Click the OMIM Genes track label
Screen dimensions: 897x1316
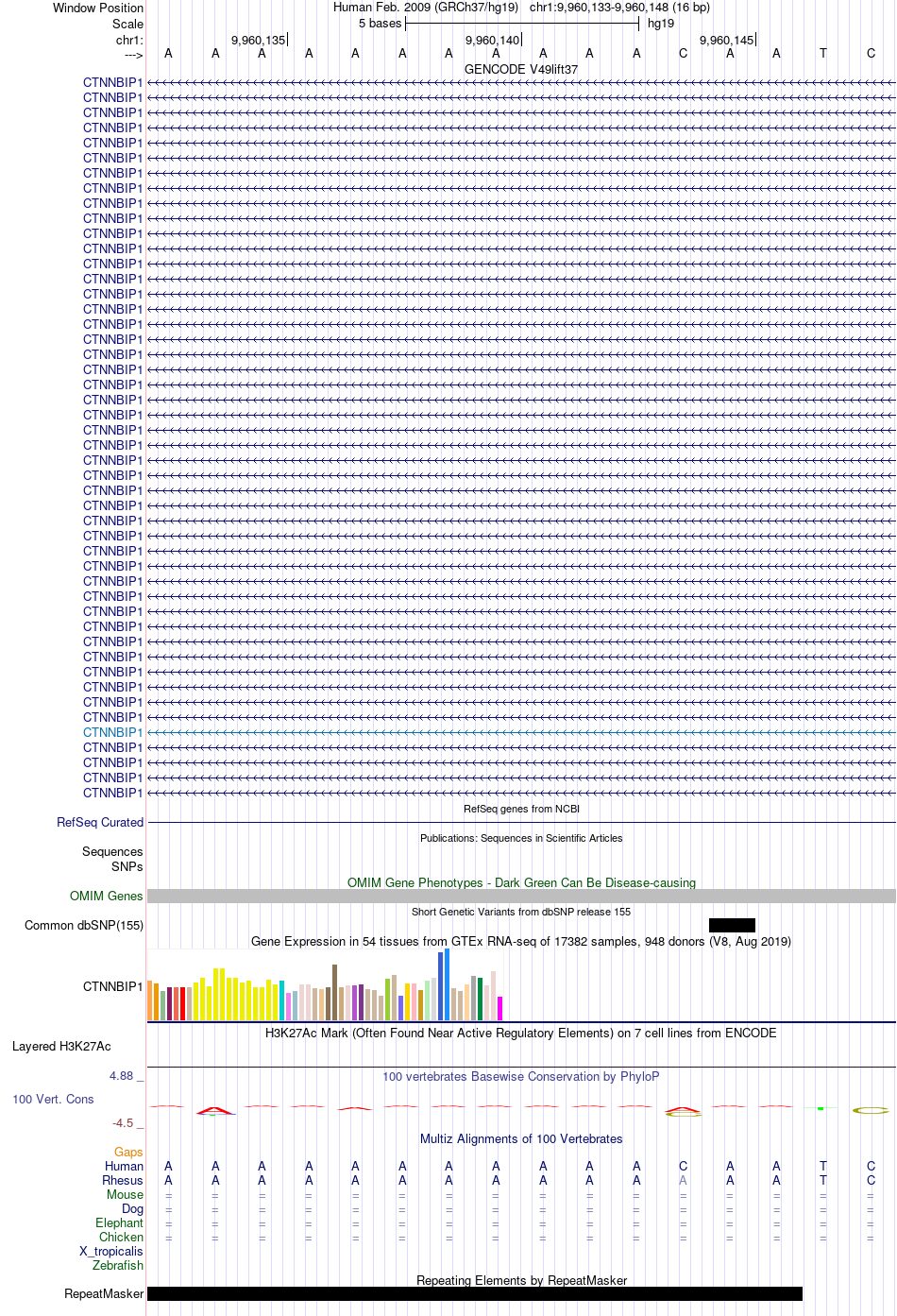click(x=106, y=896)
